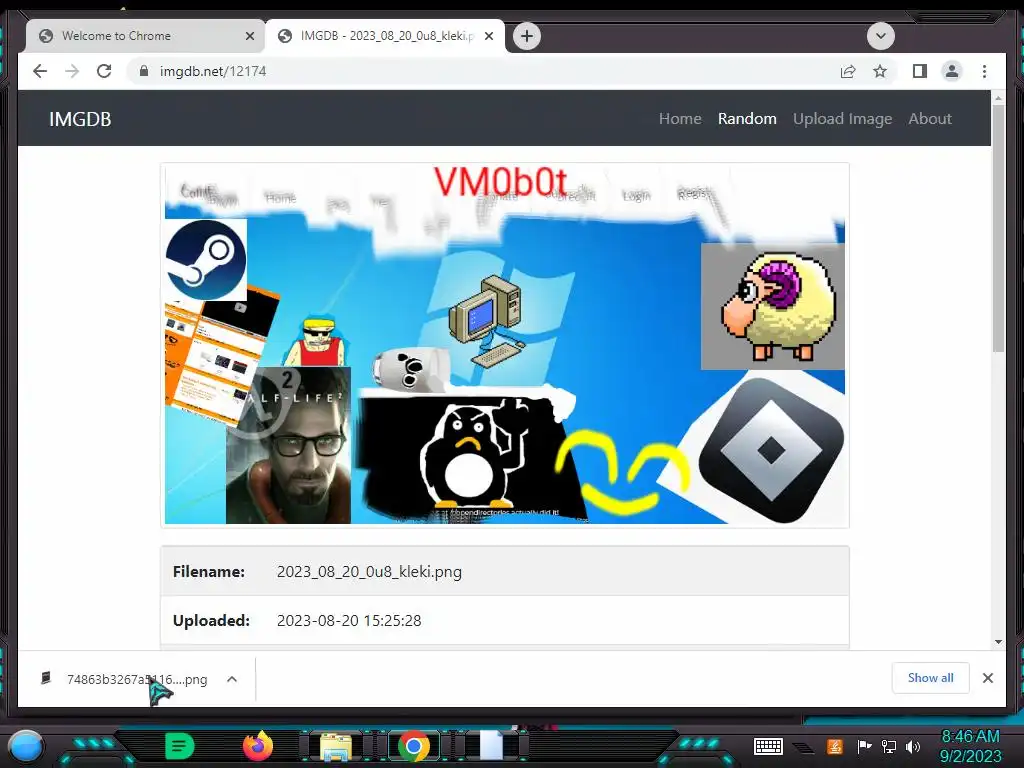Viewport: 1024px width, 768px height.
Task: Click the Filename: label
Action: pos(208,571)
